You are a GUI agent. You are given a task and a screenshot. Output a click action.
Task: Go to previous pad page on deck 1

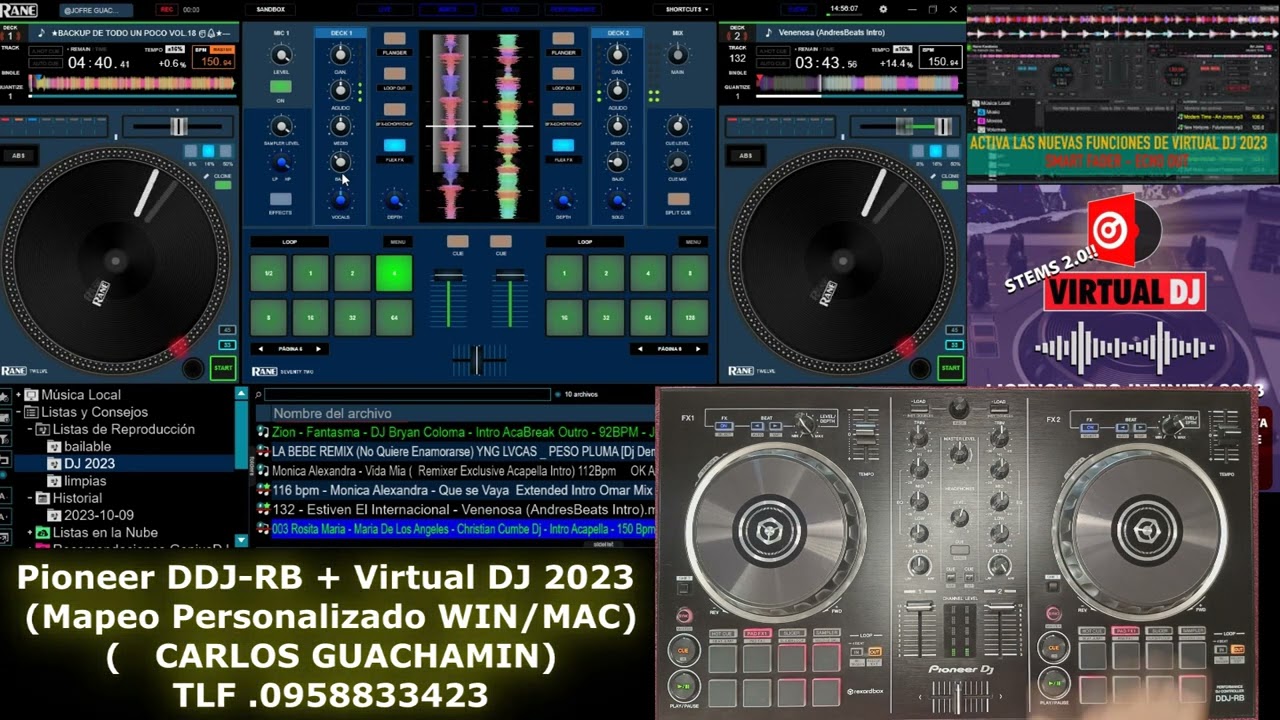pyautogui.click(x=260, y=349)
